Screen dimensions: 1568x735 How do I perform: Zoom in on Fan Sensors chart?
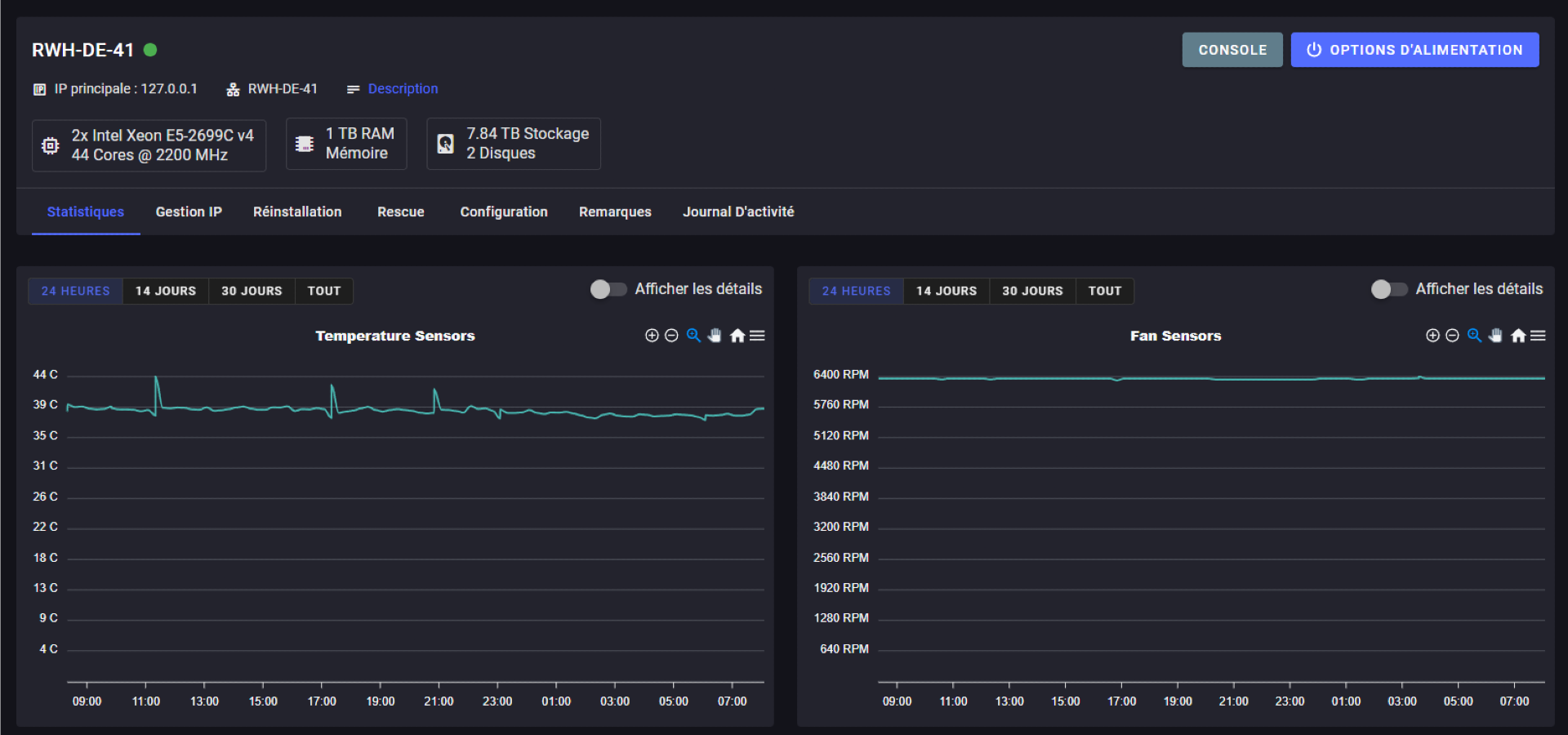[x=1432, y=336]
